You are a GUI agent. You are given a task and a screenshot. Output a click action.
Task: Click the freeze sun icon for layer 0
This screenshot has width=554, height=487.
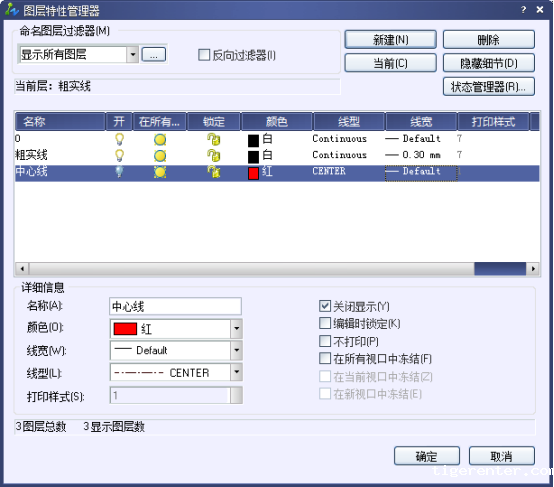[160, 140]
